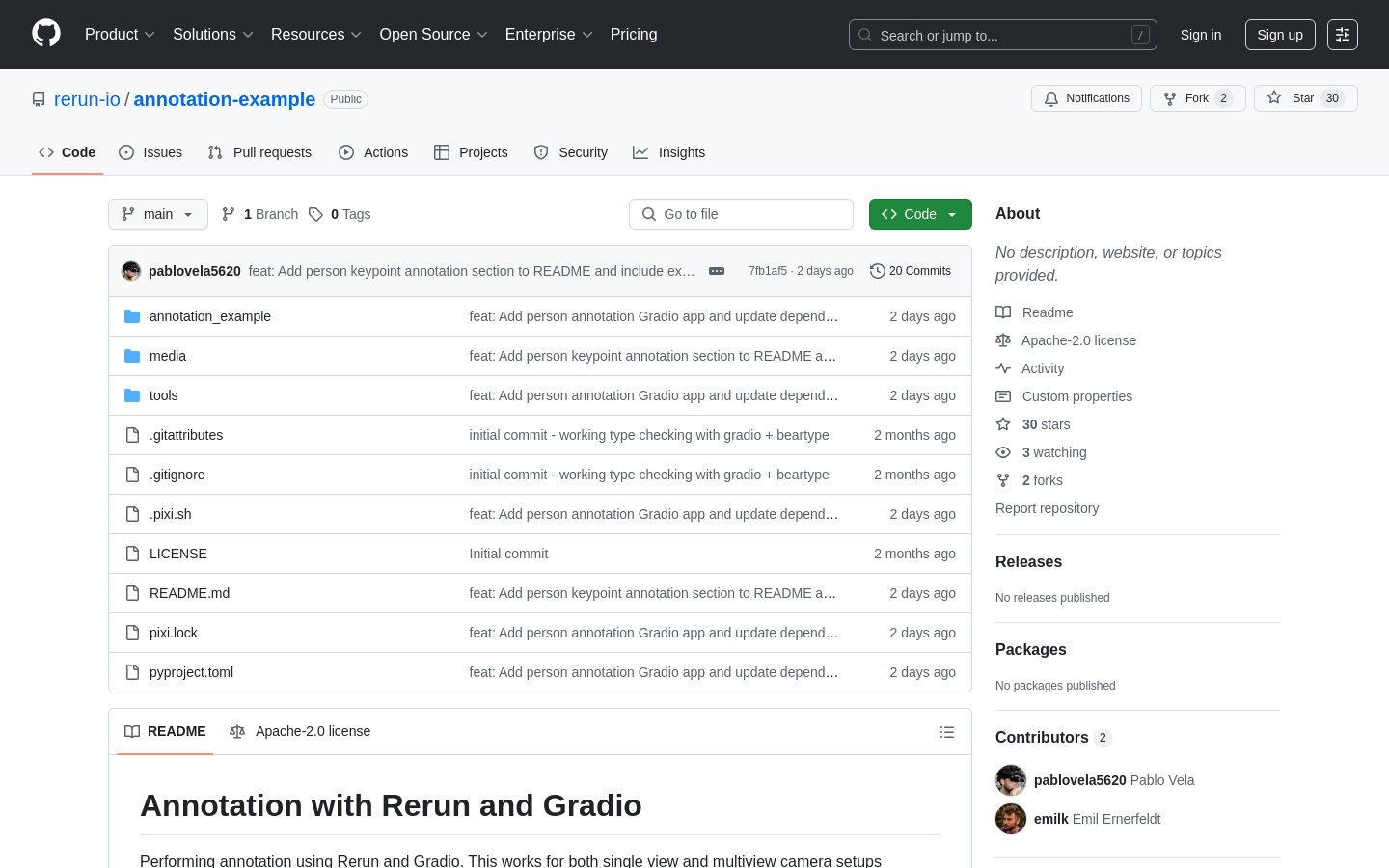Open the rerun-io owner page
1389x868 pixels.
click(87, 99)
